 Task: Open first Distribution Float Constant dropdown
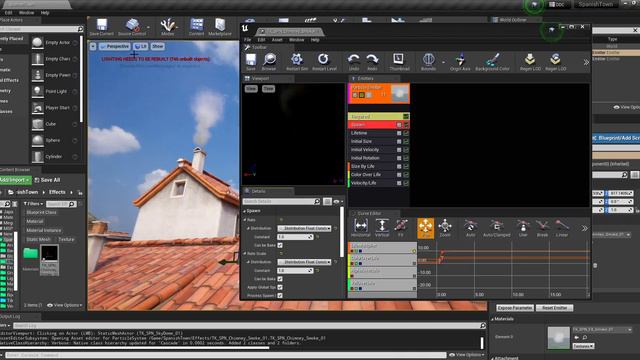pyautogui.click(x=305, y=228)
